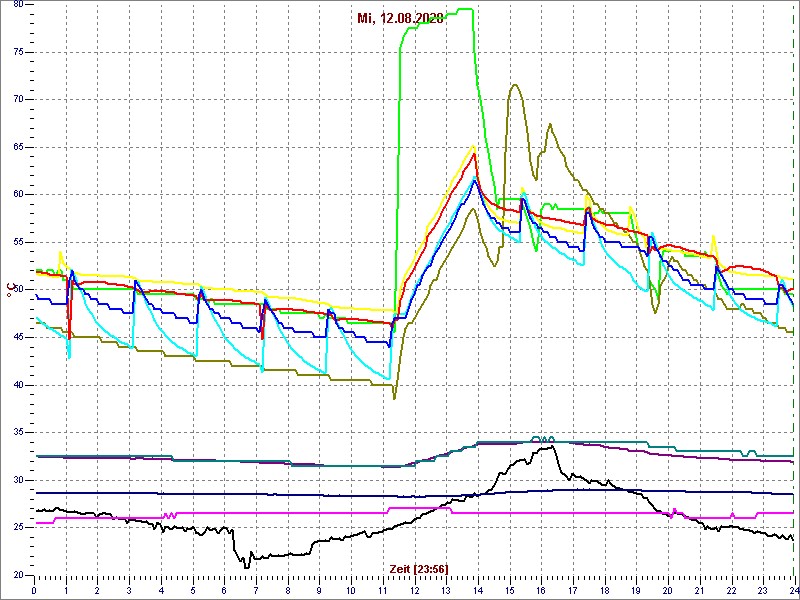Click the hour 0 tick on the time axis

(35, 590)
